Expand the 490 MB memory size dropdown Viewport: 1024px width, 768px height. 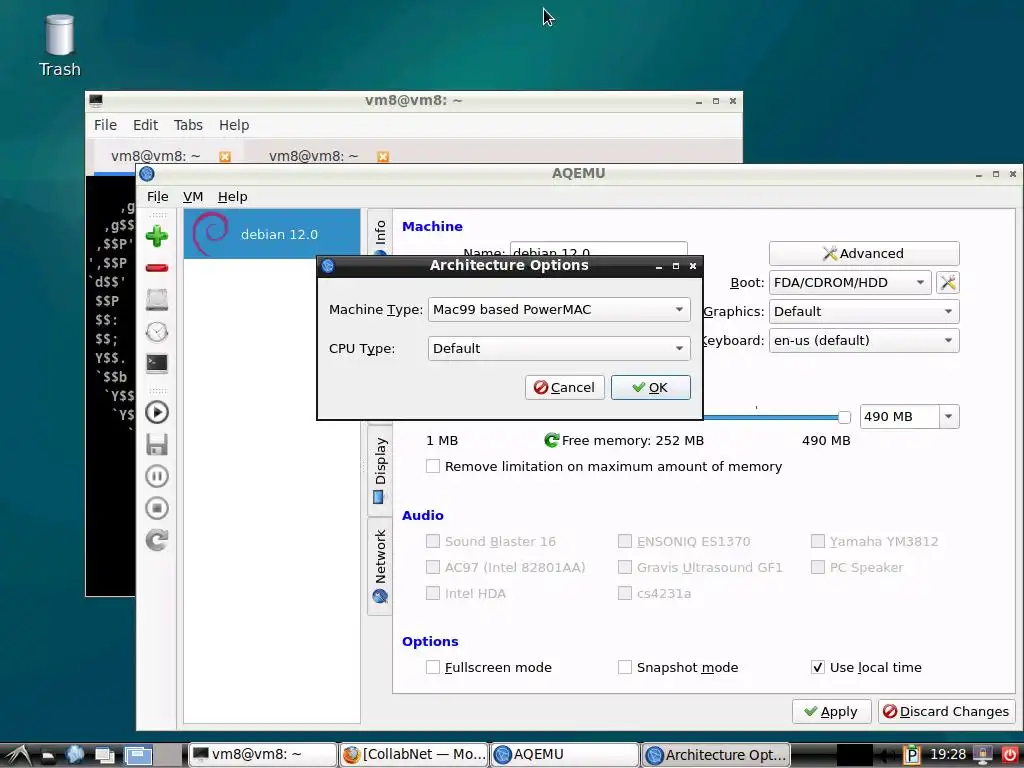click(949, 417)
